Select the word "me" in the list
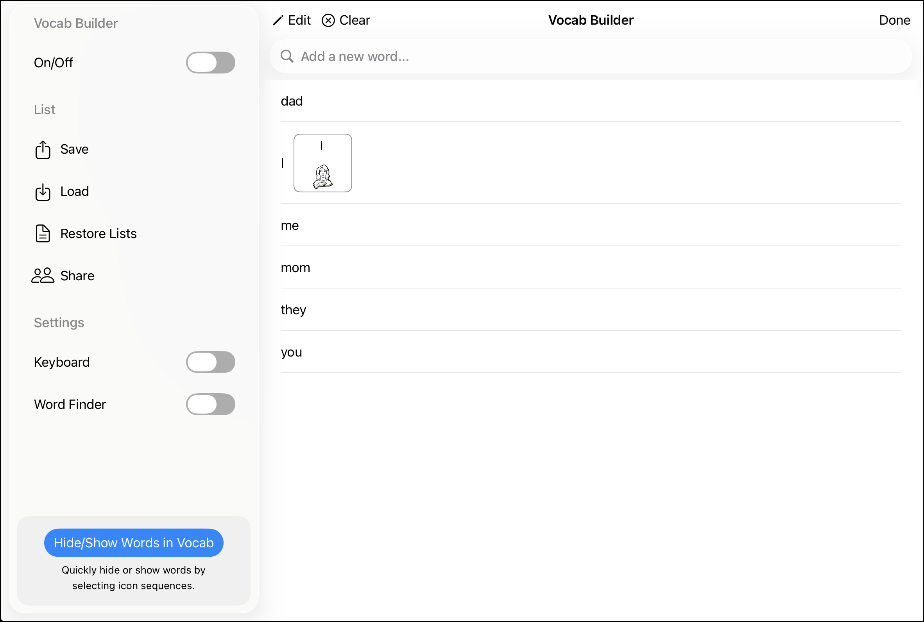The height and width of the screenshot is (622, 924). 290,226
